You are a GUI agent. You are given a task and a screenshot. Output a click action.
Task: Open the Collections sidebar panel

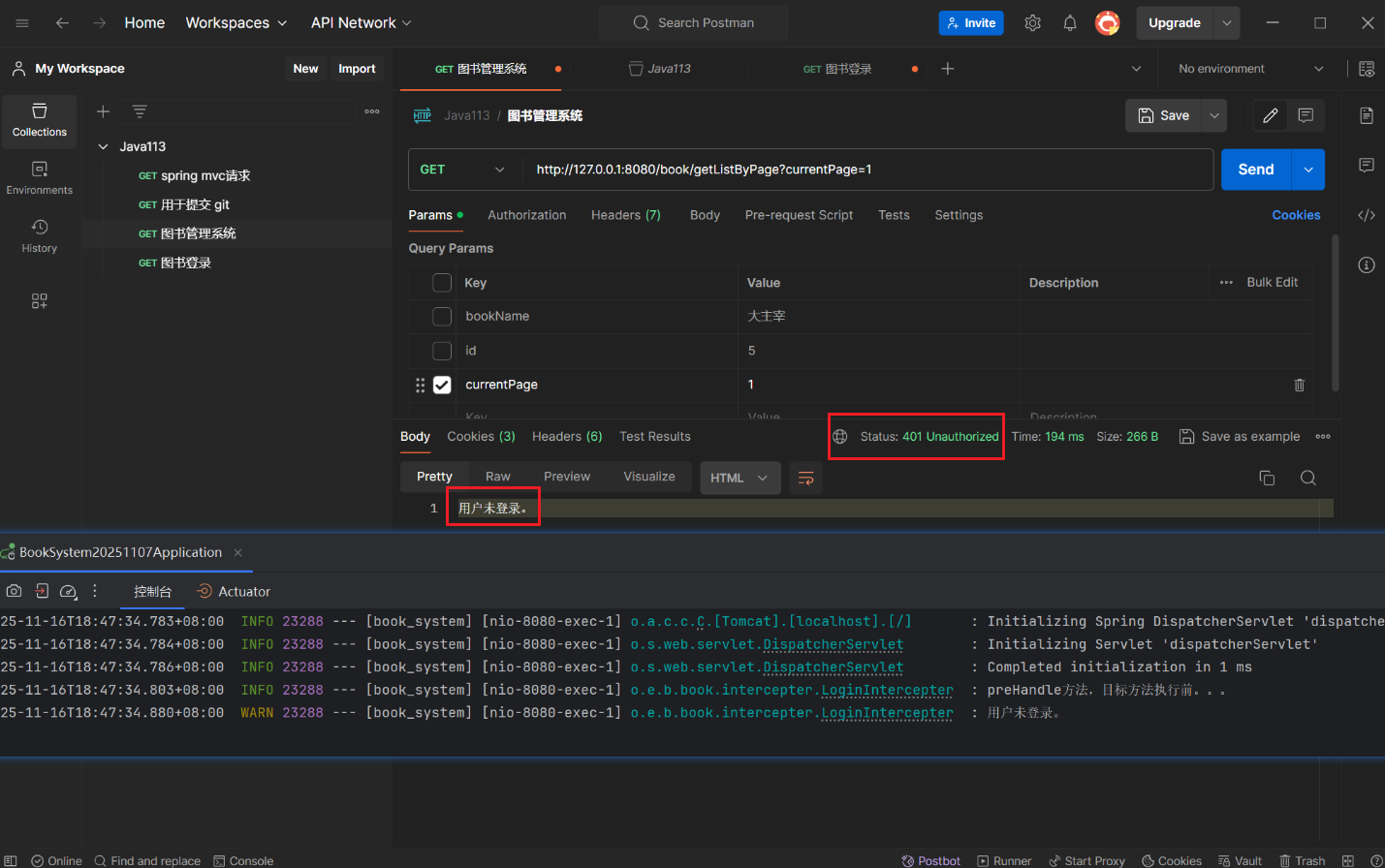click(x=40, y=120)
